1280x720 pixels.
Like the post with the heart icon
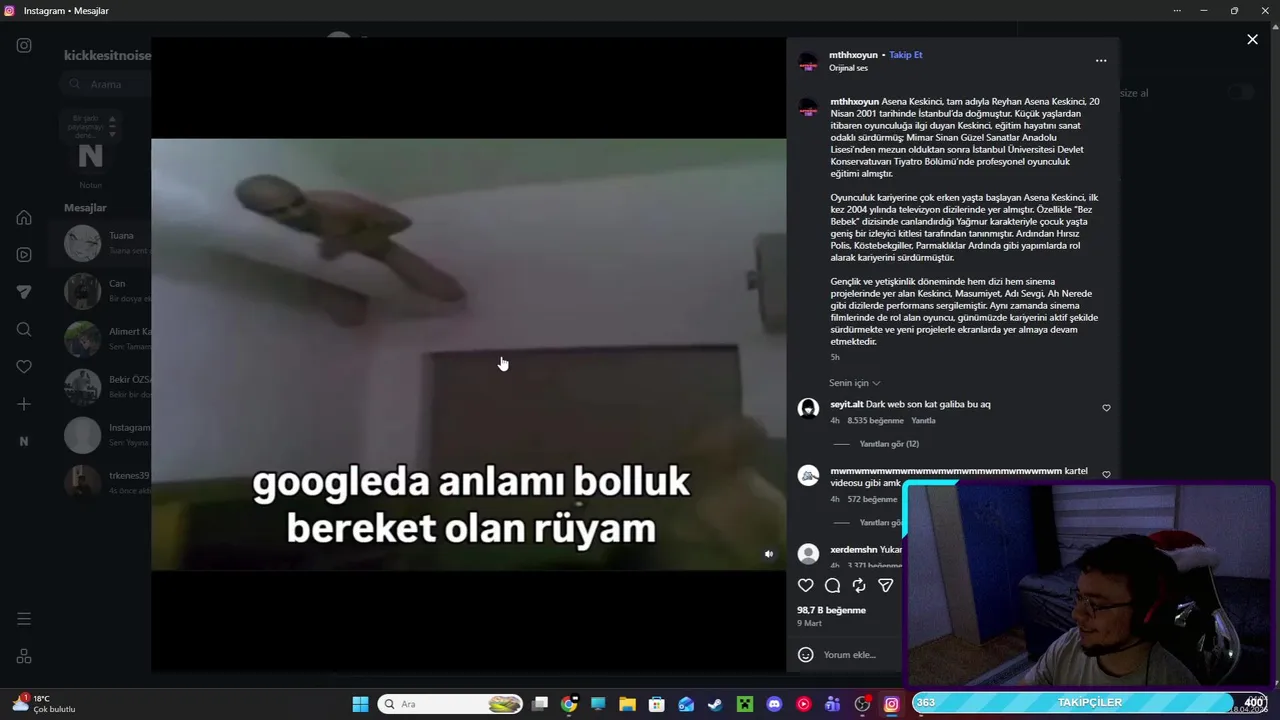click(x=806, y=586)
